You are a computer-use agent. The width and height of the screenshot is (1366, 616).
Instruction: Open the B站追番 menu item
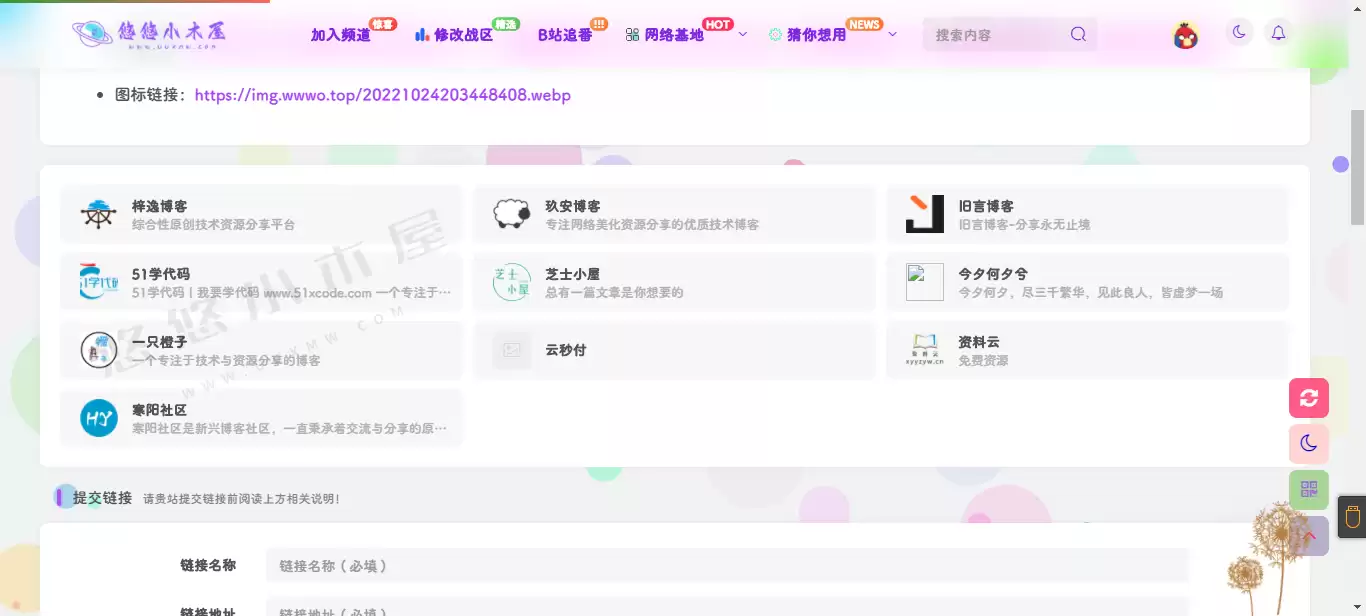[563, 33]
